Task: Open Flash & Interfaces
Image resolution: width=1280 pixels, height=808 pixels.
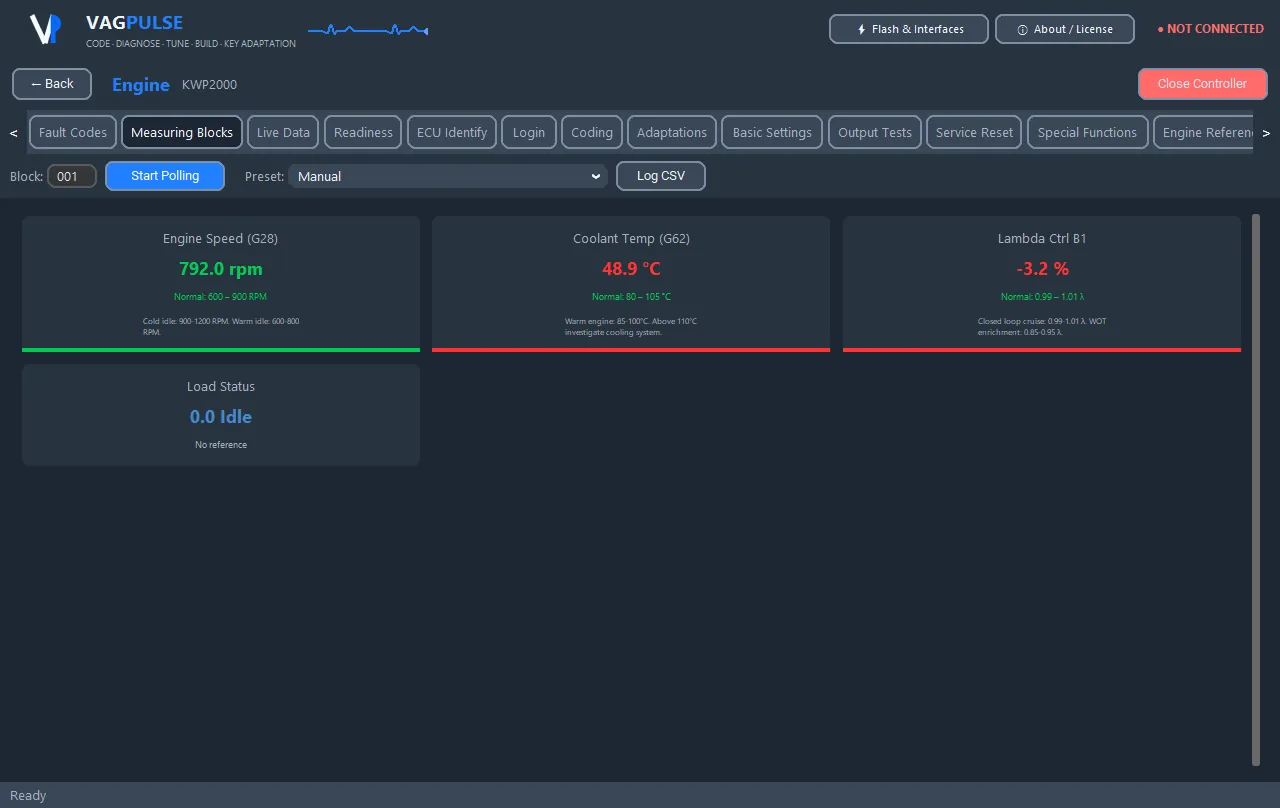Action: click(x=909, y=29)
